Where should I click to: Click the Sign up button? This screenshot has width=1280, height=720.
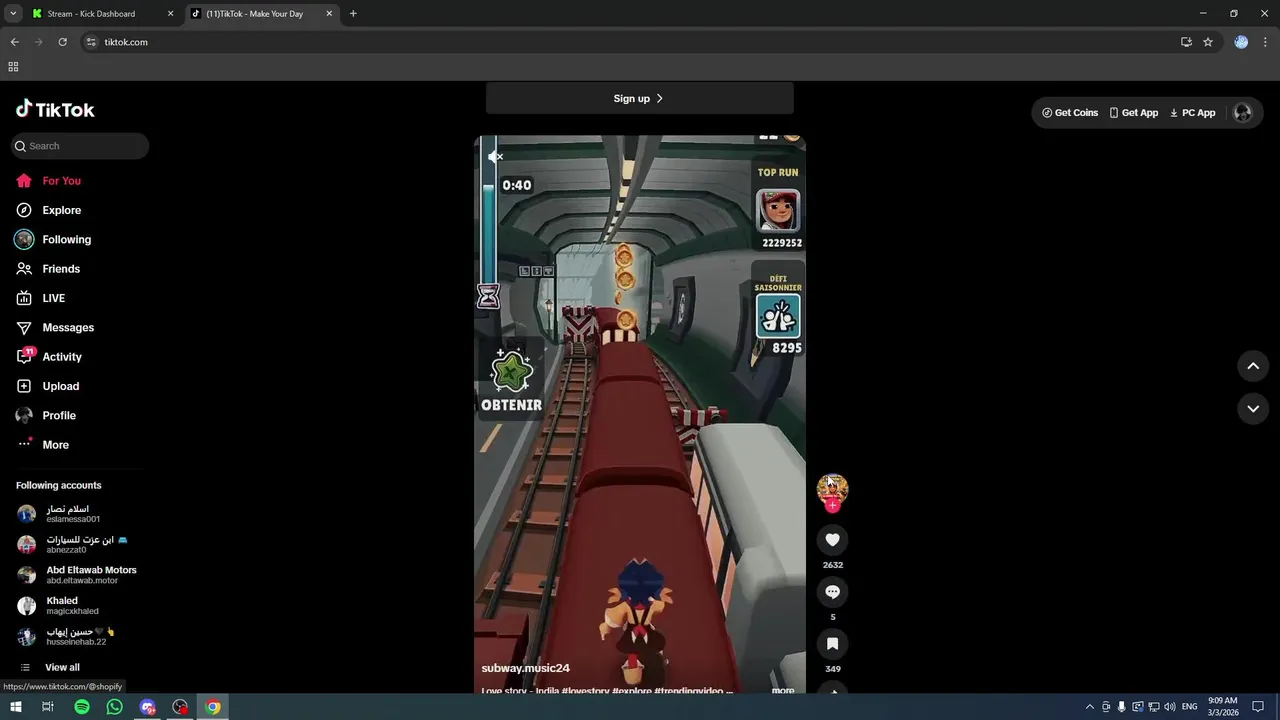[639, 98]
